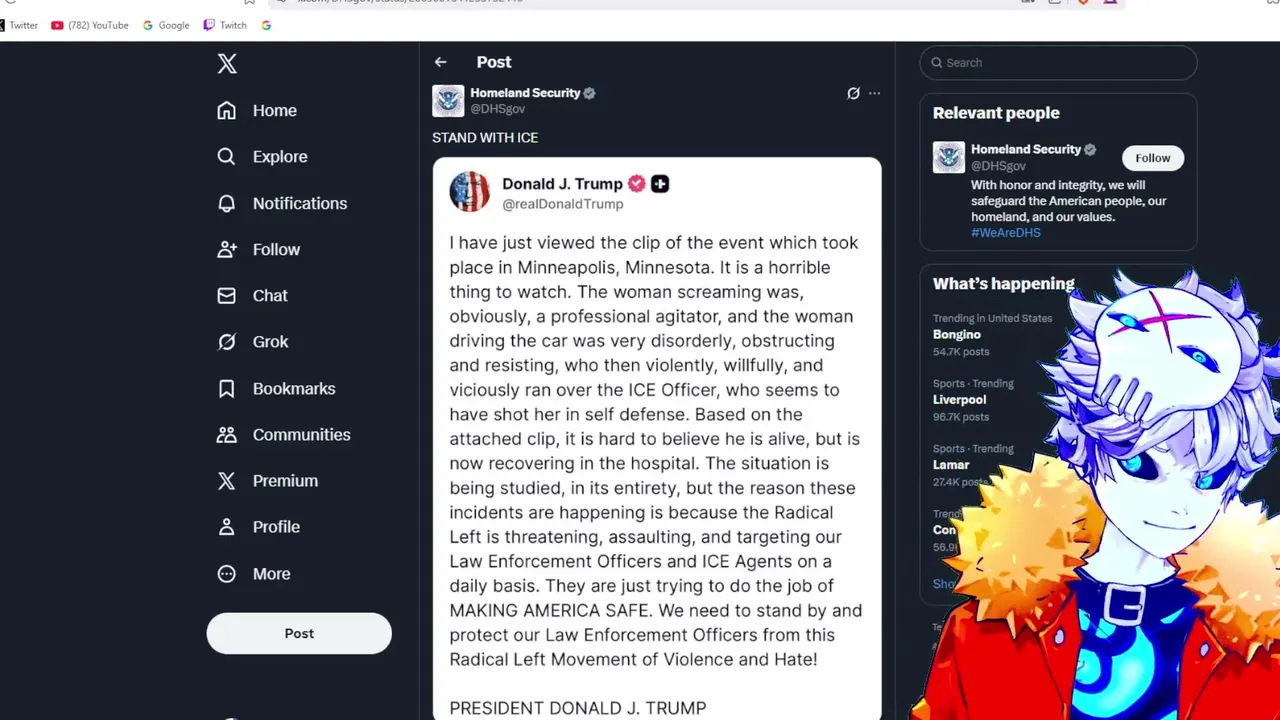Click the X logo icon
The height and width of the screenshot is (720, 1280).
[x=227, y=64]
